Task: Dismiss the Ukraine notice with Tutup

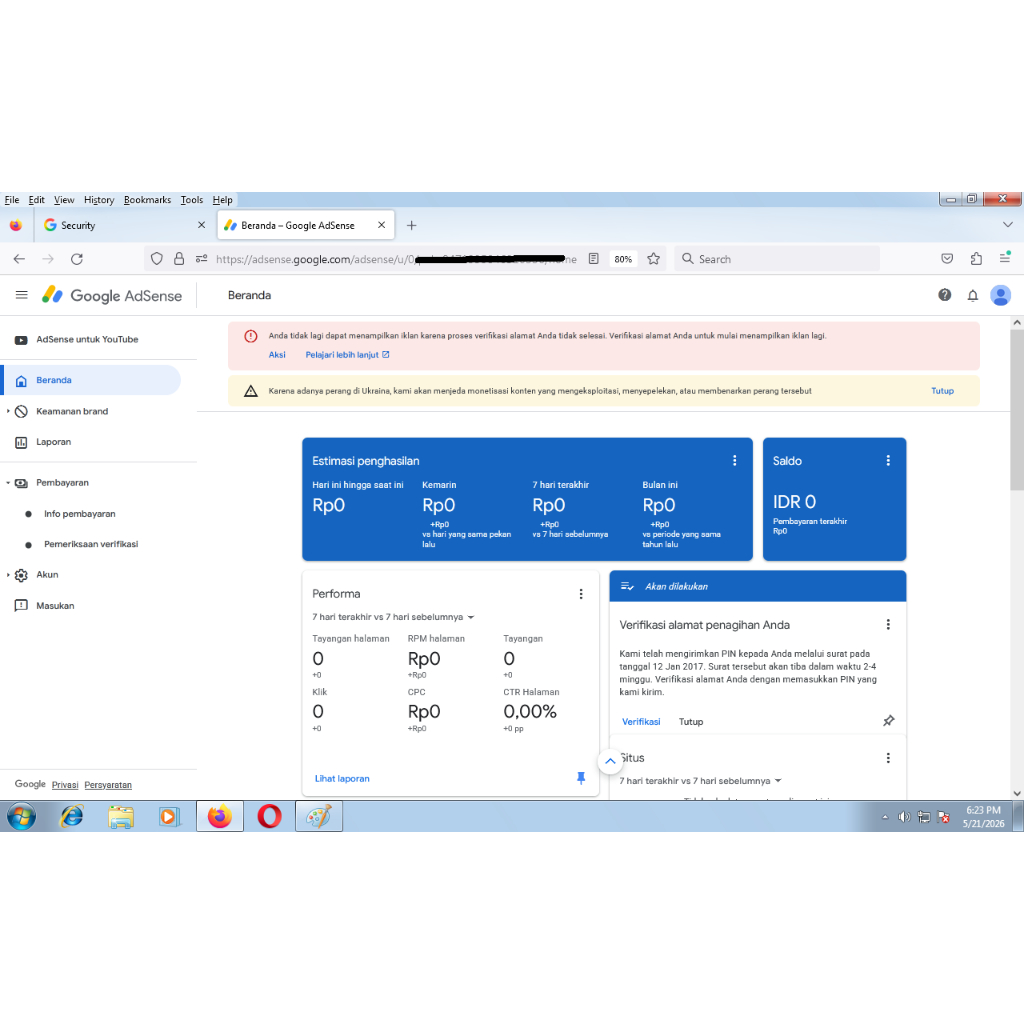Action: point(942,391)
